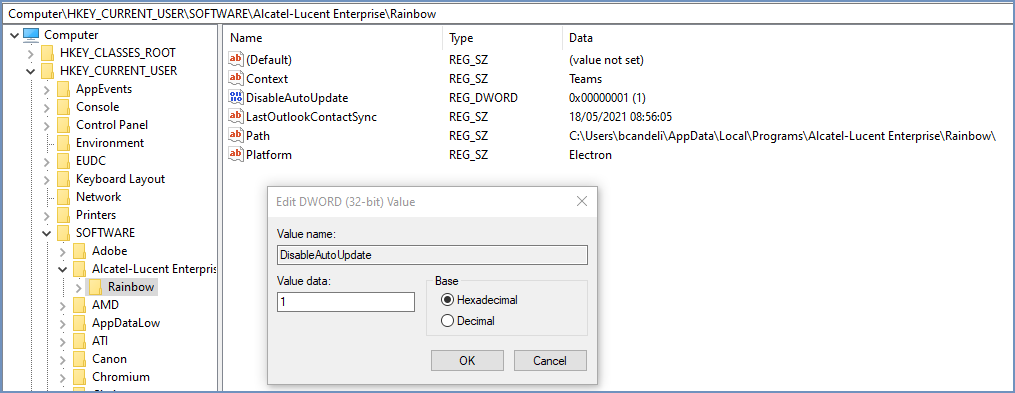
Task: Click the EUDC folder icon
Action: pos(63,161)
